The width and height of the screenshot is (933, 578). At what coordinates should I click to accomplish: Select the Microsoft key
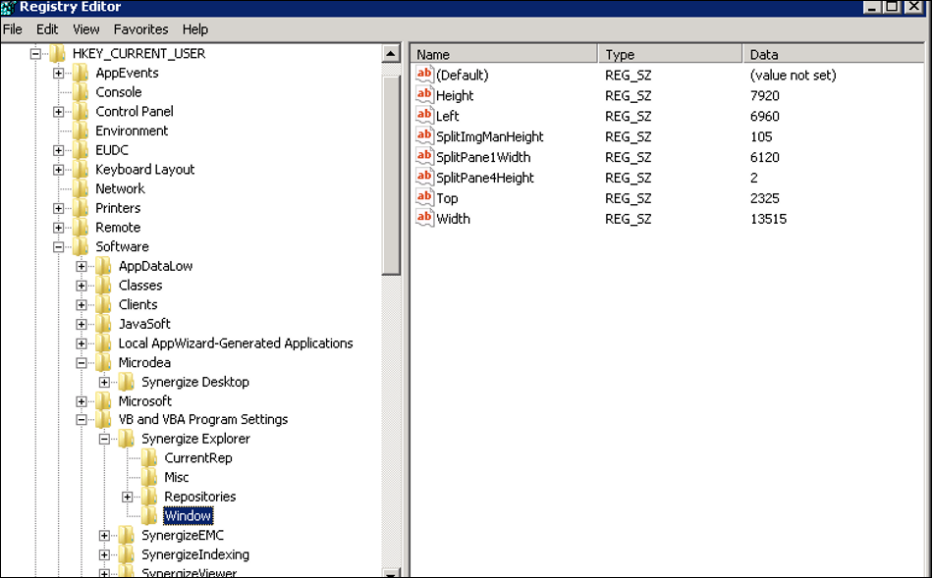145,401
